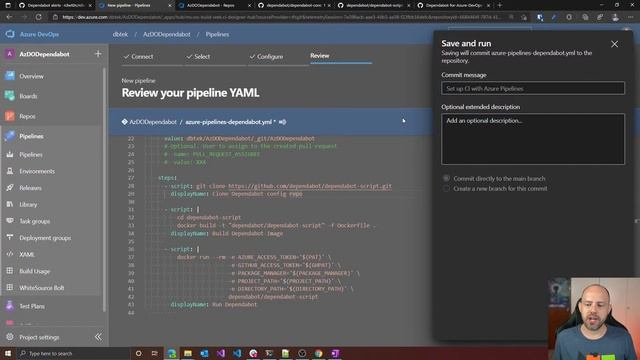Close the Save and run panel

pos(614,44)
